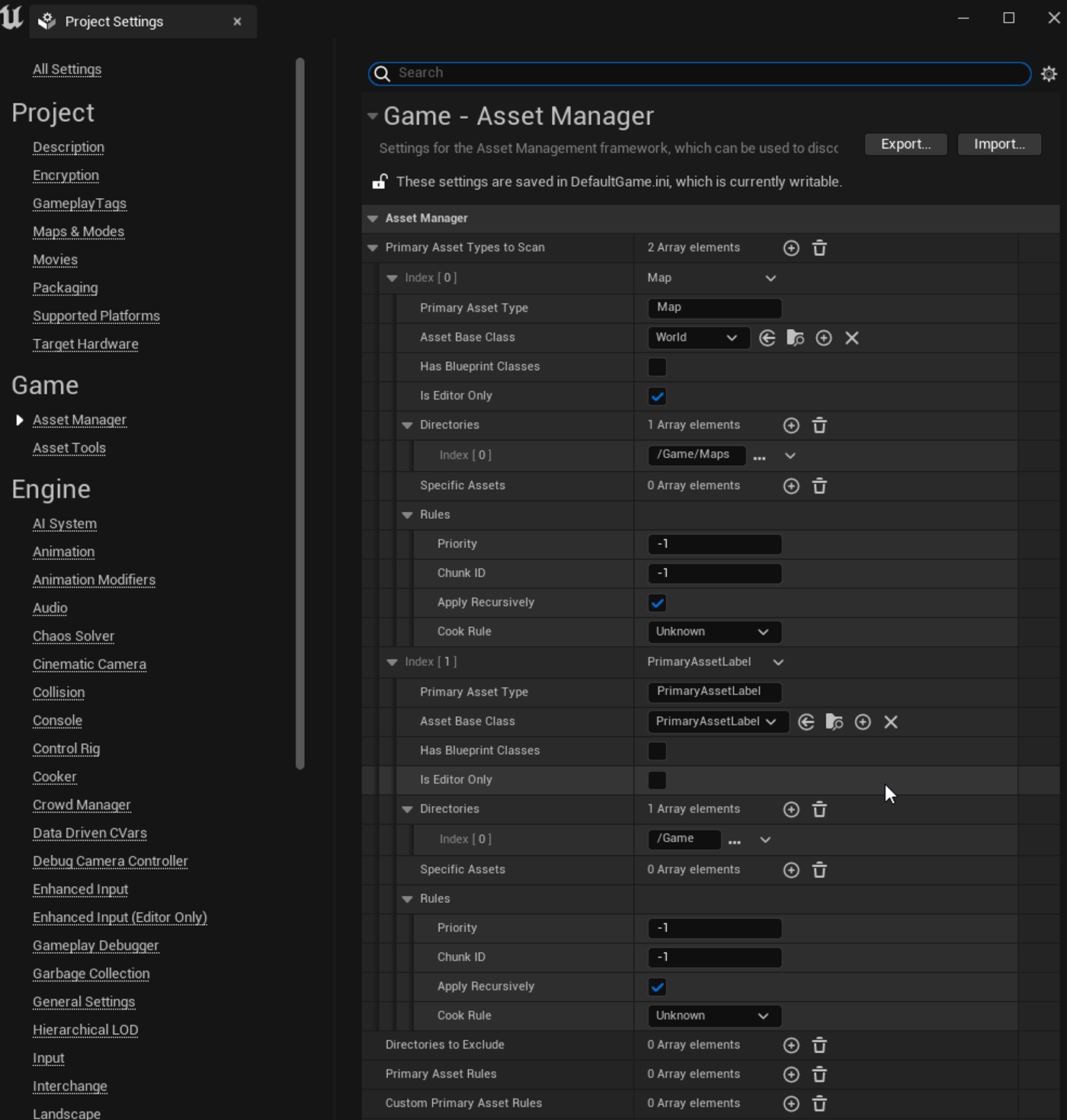Use selected asset for PrimaryAssetLabel base class
The width and height of the screenshot is (1067, 1120).
coord(806,722)
